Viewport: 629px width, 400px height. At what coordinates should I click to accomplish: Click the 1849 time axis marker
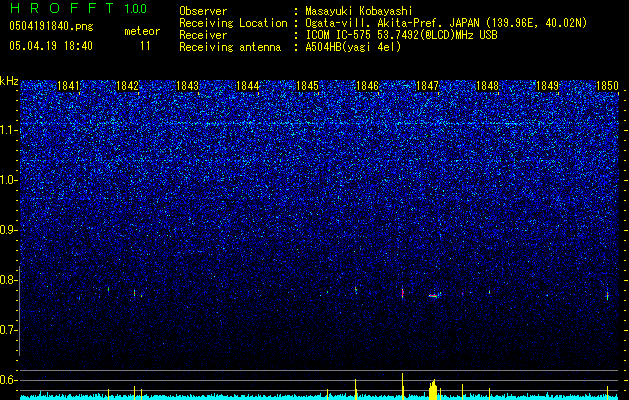coord(547,86)
